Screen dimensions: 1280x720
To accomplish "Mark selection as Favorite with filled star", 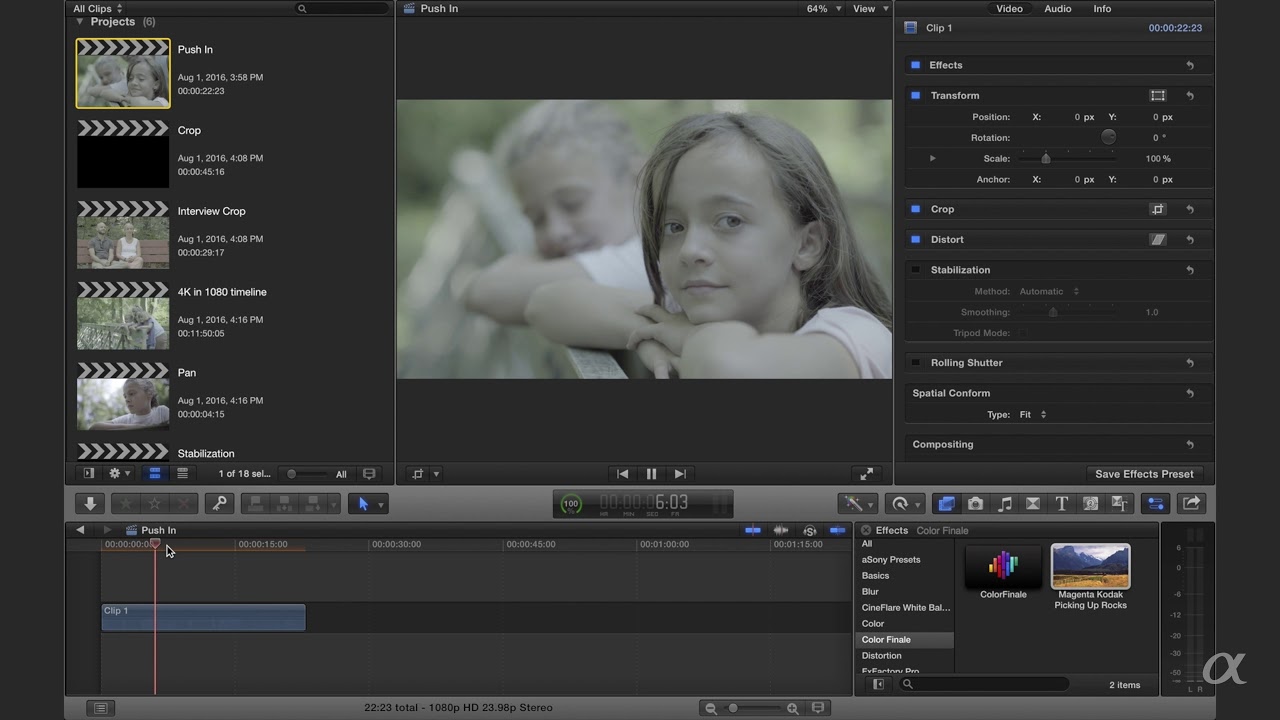I will [x=126, y=504].
